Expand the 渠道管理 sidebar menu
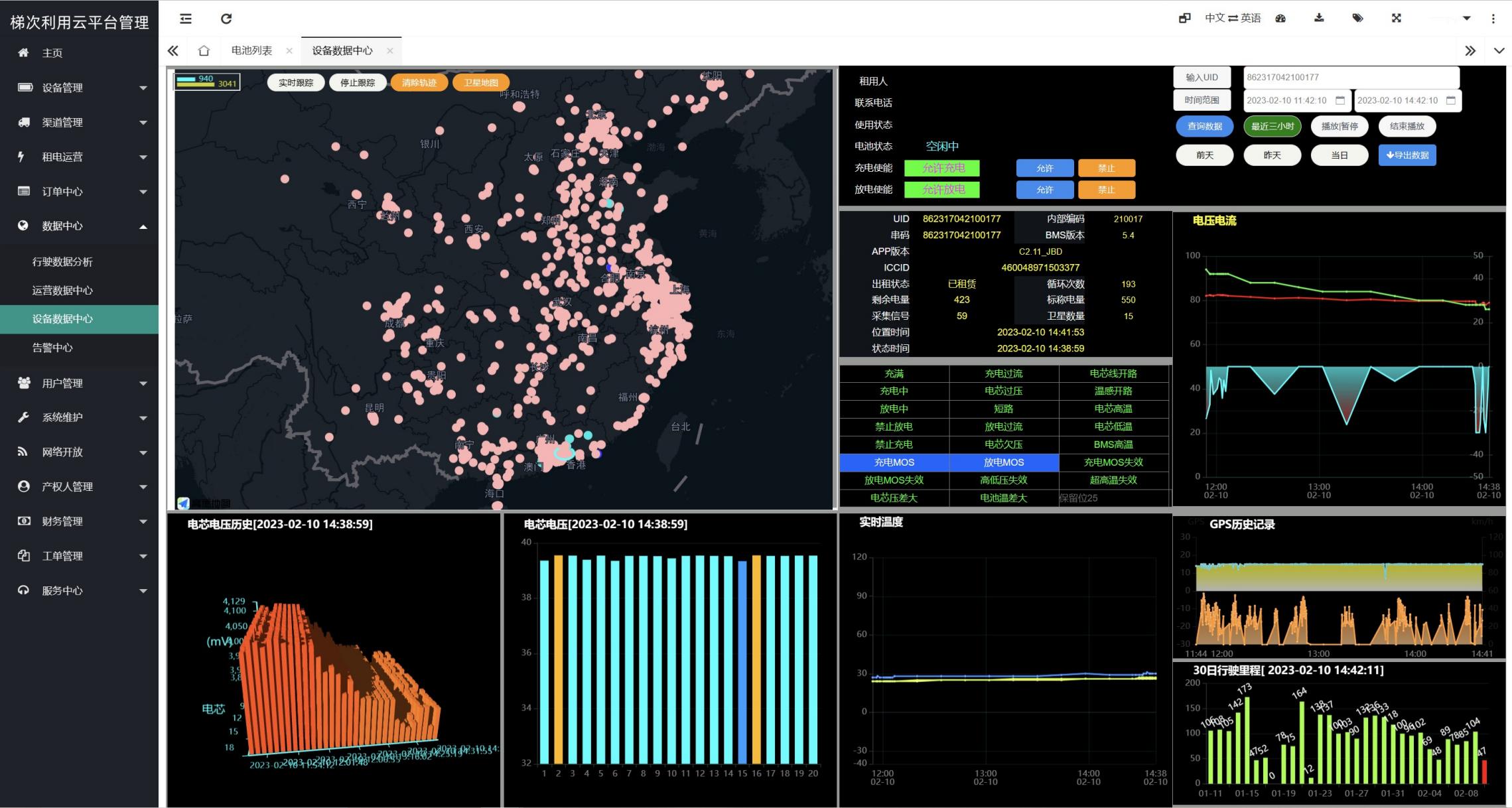Screen dimensions: 1512x808 tap(79, 122)
